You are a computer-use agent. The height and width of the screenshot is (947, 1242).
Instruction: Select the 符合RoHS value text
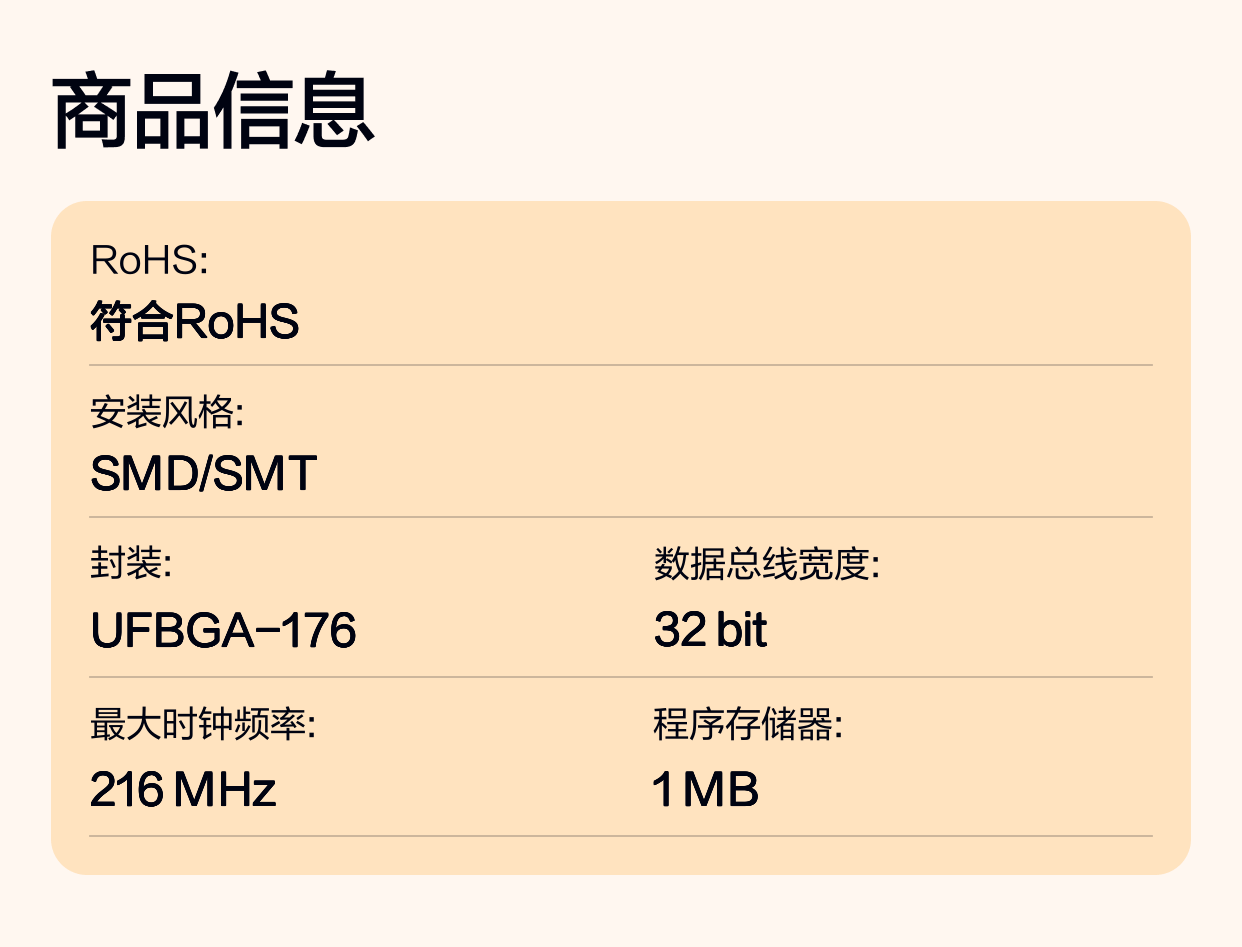(194, 322)
